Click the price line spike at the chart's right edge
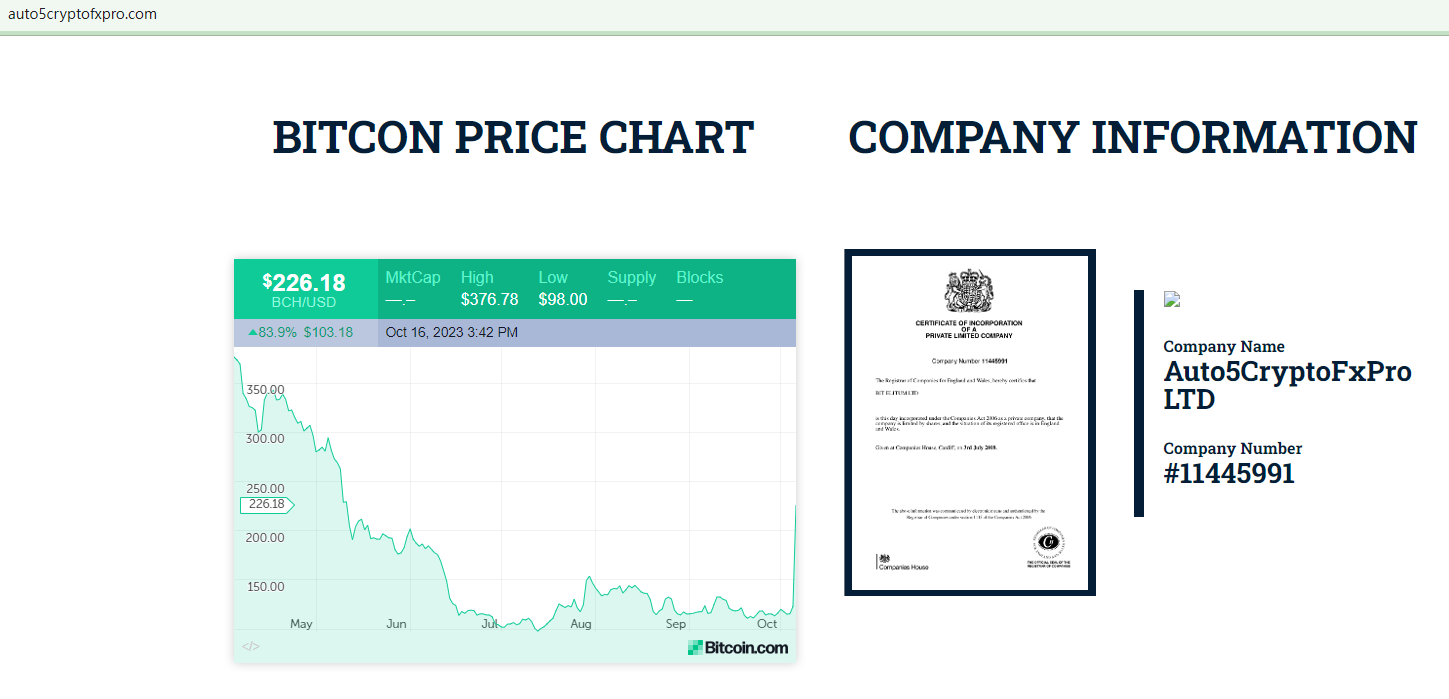1449x699 pixels. (793, 560)
